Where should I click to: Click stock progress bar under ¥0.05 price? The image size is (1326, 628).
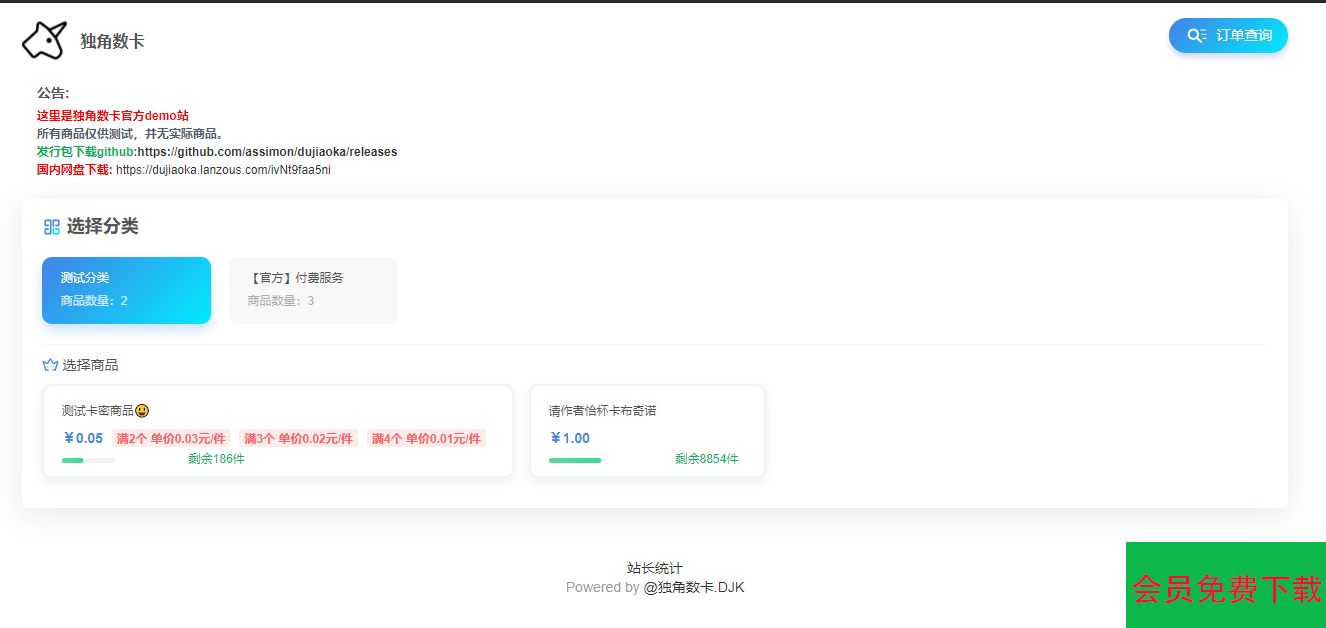click(x=88, y=460)
